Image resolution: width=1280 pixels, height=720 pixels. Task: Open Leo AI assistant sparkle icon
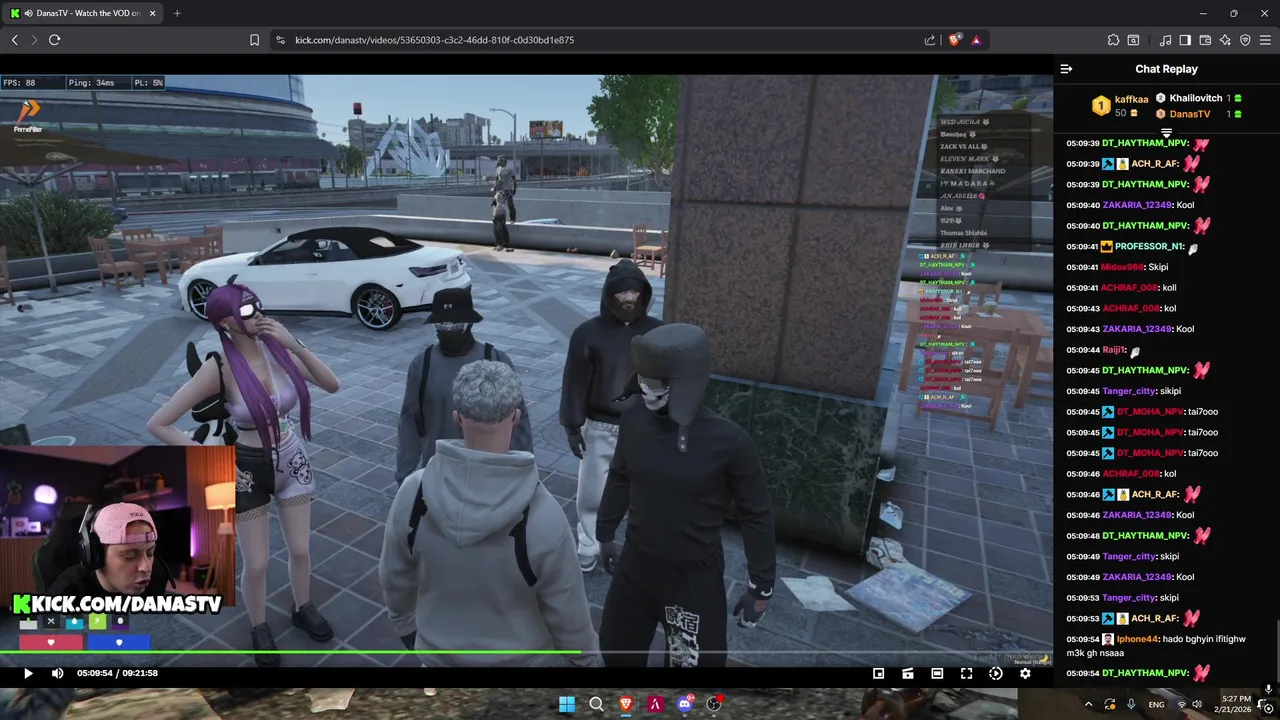[1225, 40]
